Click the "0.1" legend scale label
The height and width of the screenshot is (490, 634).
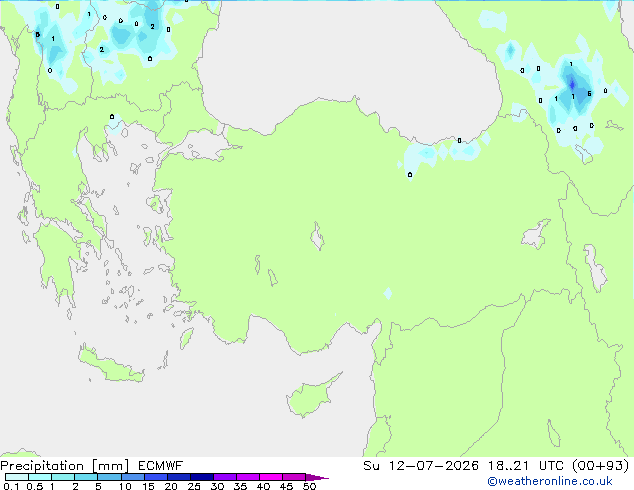click(11, 486)
